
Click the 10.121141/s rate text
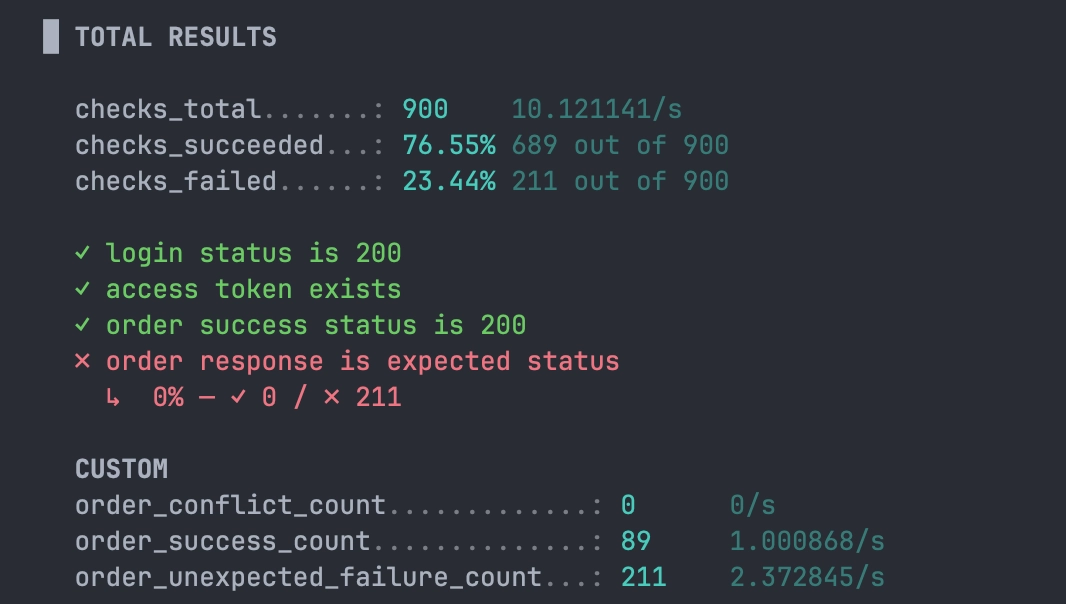[x=596, y=109]
